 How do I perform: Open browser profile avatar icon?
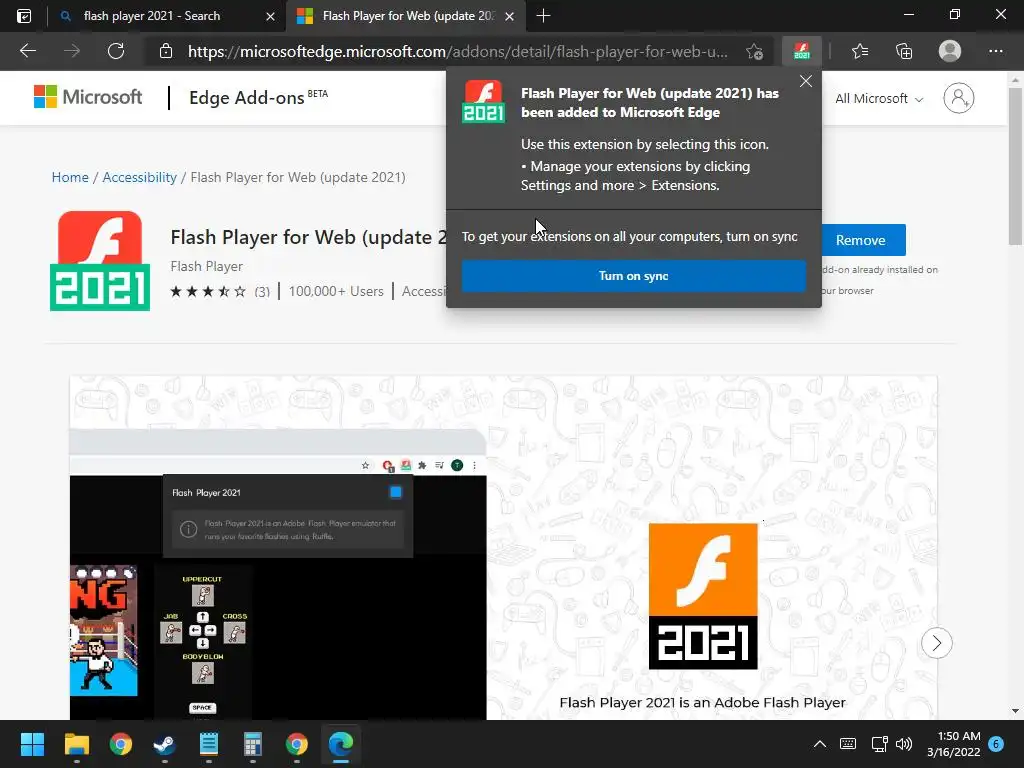tap(950, 51)
